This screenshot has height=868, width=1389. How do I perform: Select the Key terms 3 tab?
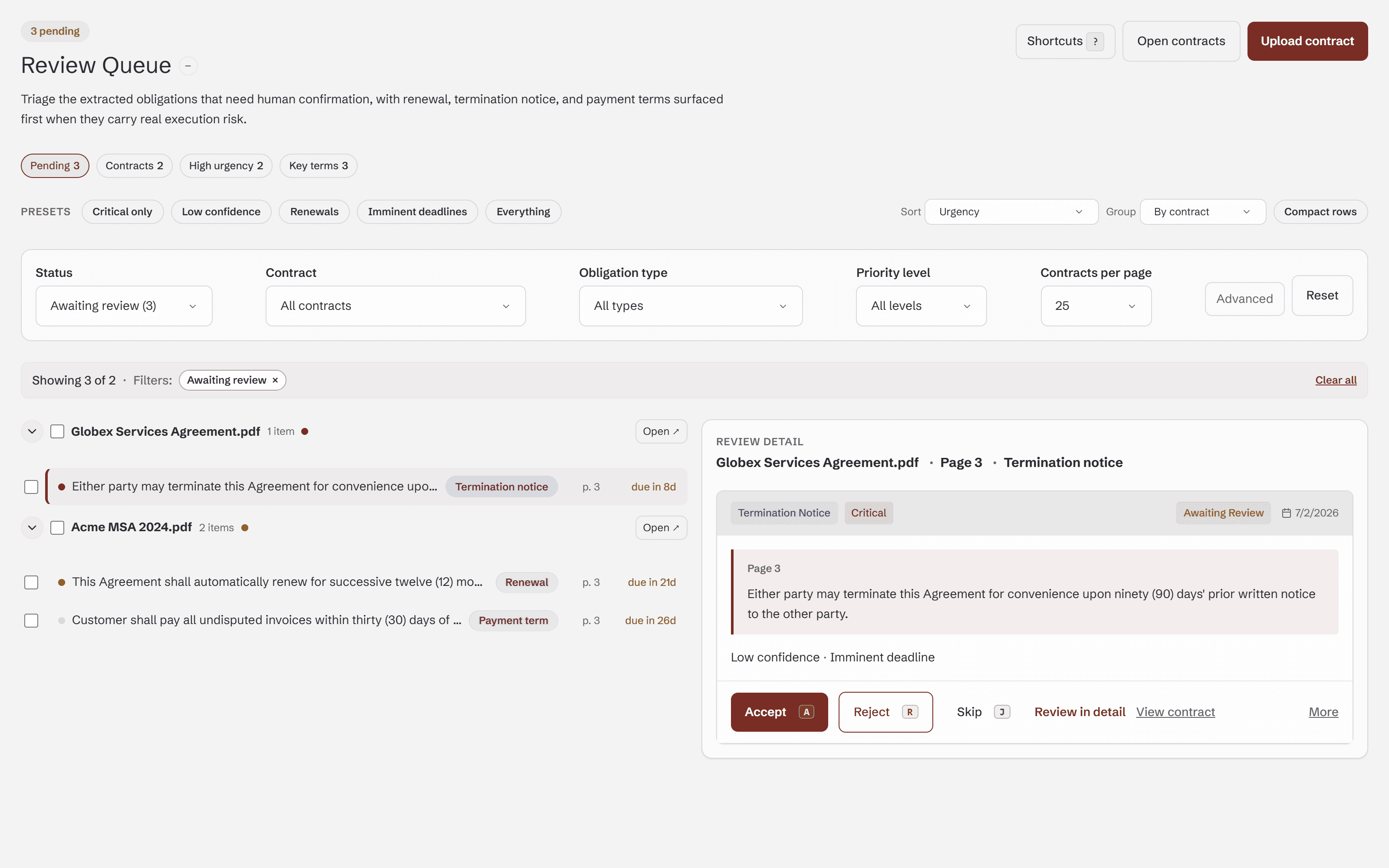[319, 166]
